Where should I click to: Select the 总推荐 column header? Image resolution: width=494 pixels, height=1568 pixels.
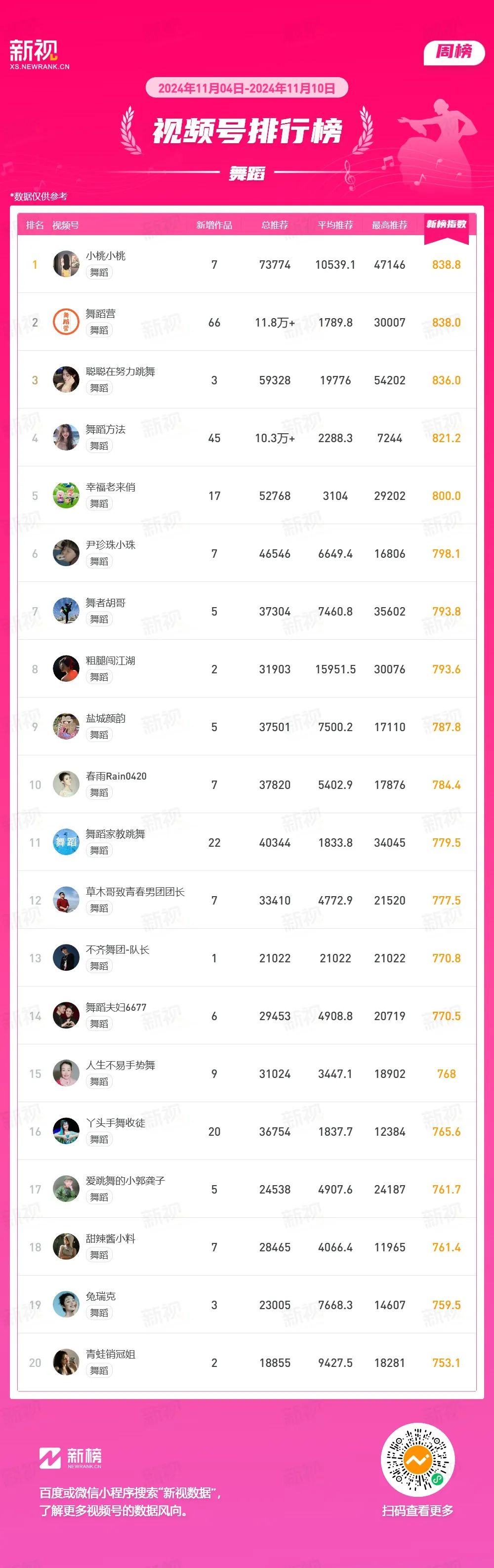(x=275, y=225)
